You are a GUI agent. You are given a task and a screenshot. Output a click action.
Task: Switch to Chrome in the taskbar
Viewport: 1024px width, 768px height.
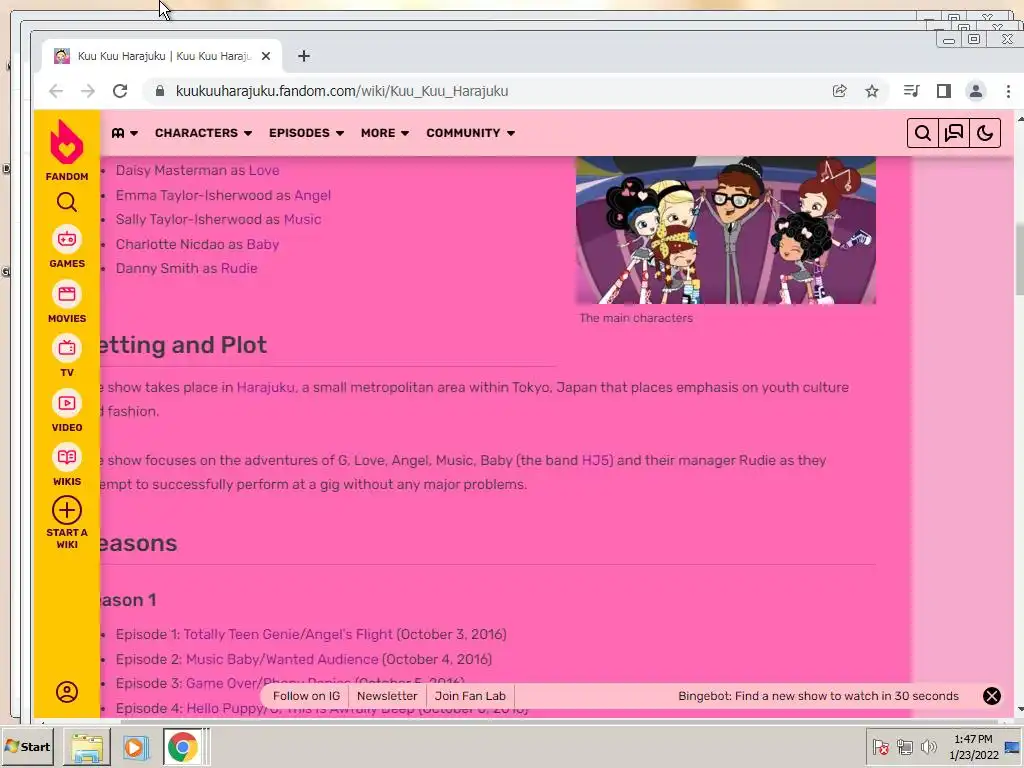183,747
